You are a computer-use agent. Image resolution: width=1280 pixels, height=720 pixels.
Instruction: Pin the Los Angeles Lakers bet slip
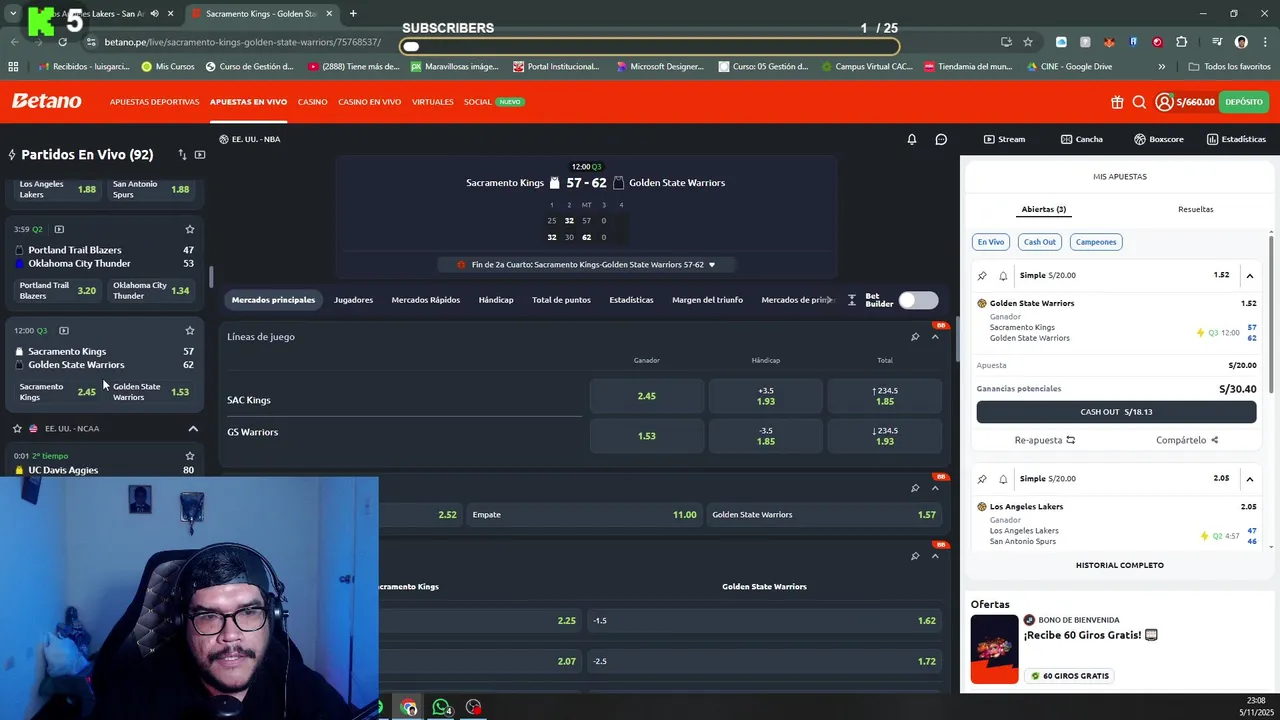982,479
